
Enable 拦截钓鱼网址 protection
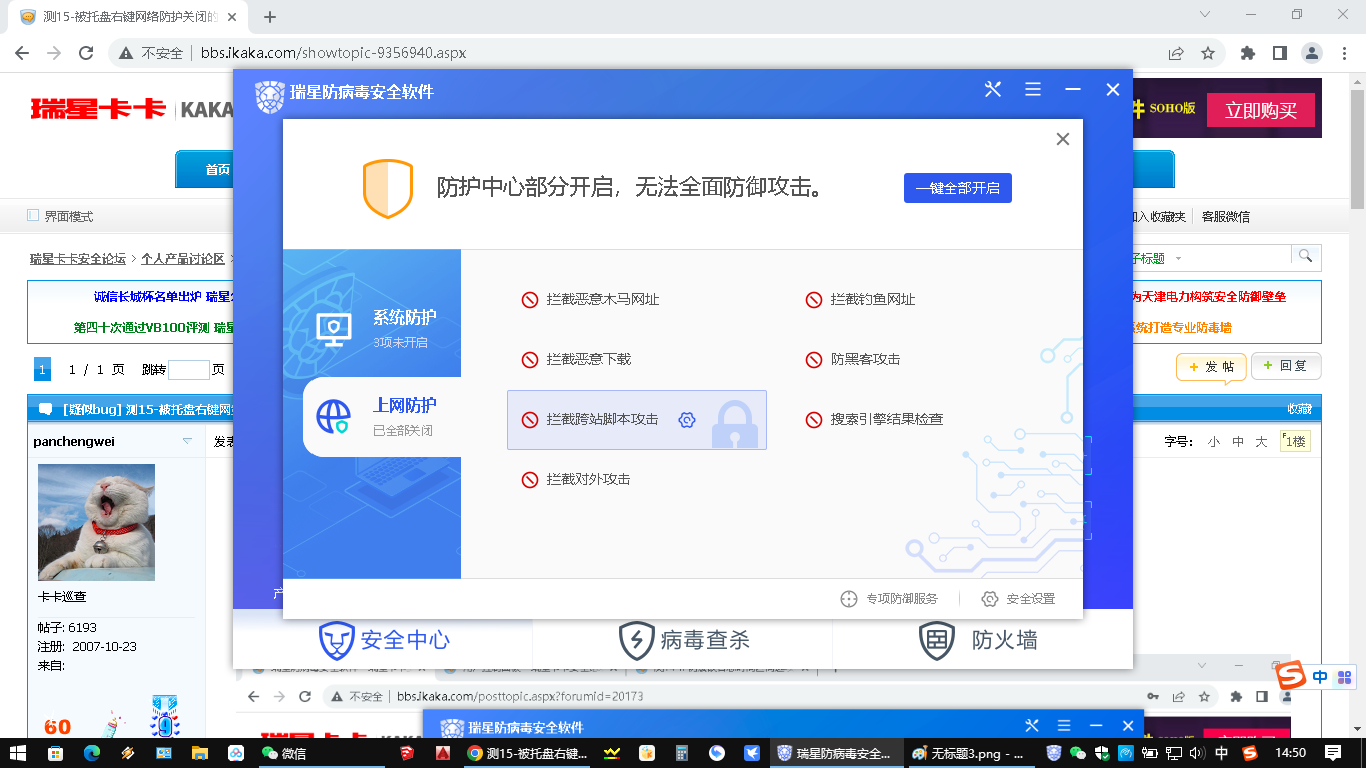pos(814,300)
